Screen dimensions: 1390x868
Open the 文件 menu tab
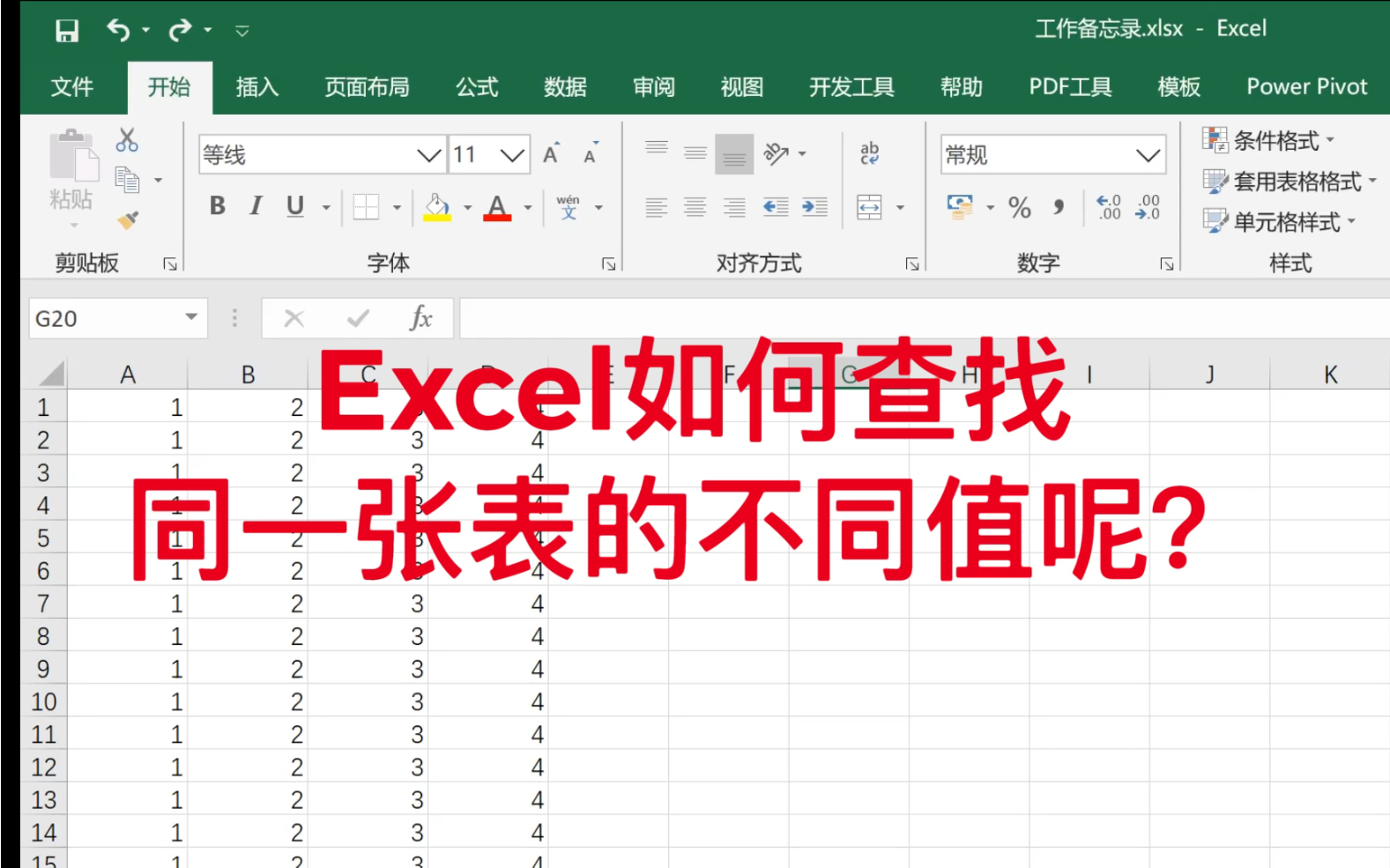[72, 87]
